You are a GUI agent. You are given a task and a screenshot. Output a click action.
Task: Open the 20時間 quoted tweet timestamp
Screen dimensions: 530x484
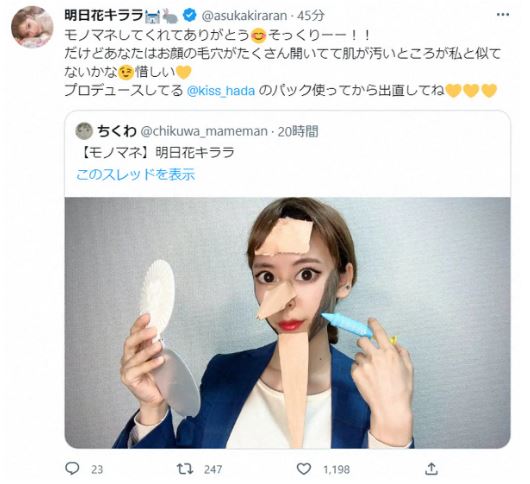(x=298, y=131)
